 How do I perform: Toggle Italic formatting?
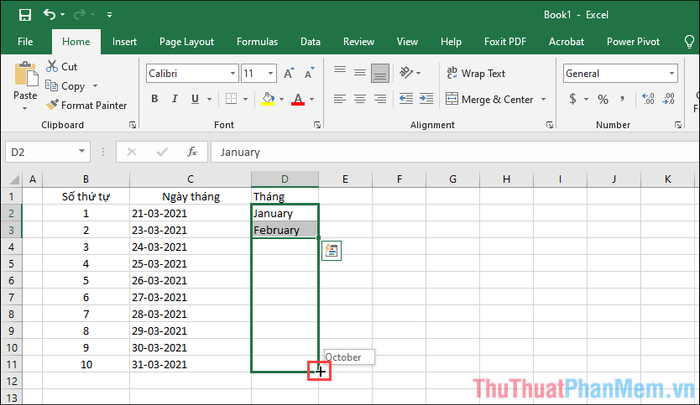click(176, 99)
